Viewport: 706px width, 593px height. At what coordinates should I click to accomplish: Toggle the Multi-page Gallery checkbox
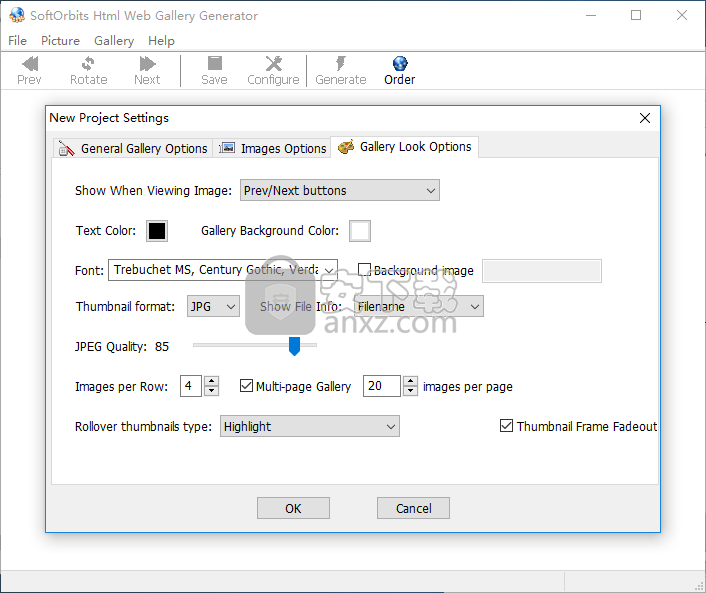(x=246, y=385)
